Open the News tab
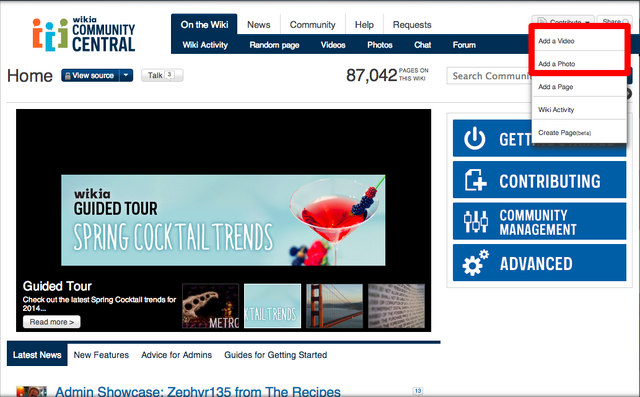This screenshot has height=397, width=640. pos(259,24)
